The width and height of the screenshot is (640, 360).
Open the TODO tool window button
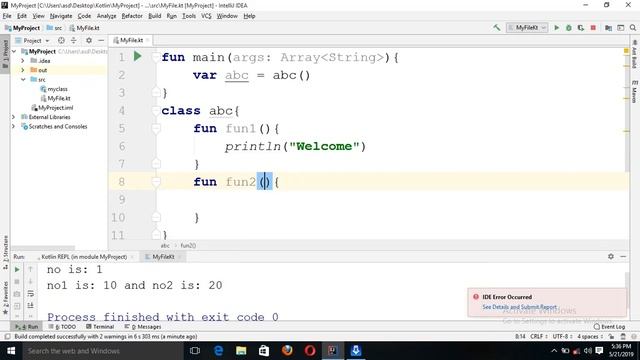(x=62, y=327)
